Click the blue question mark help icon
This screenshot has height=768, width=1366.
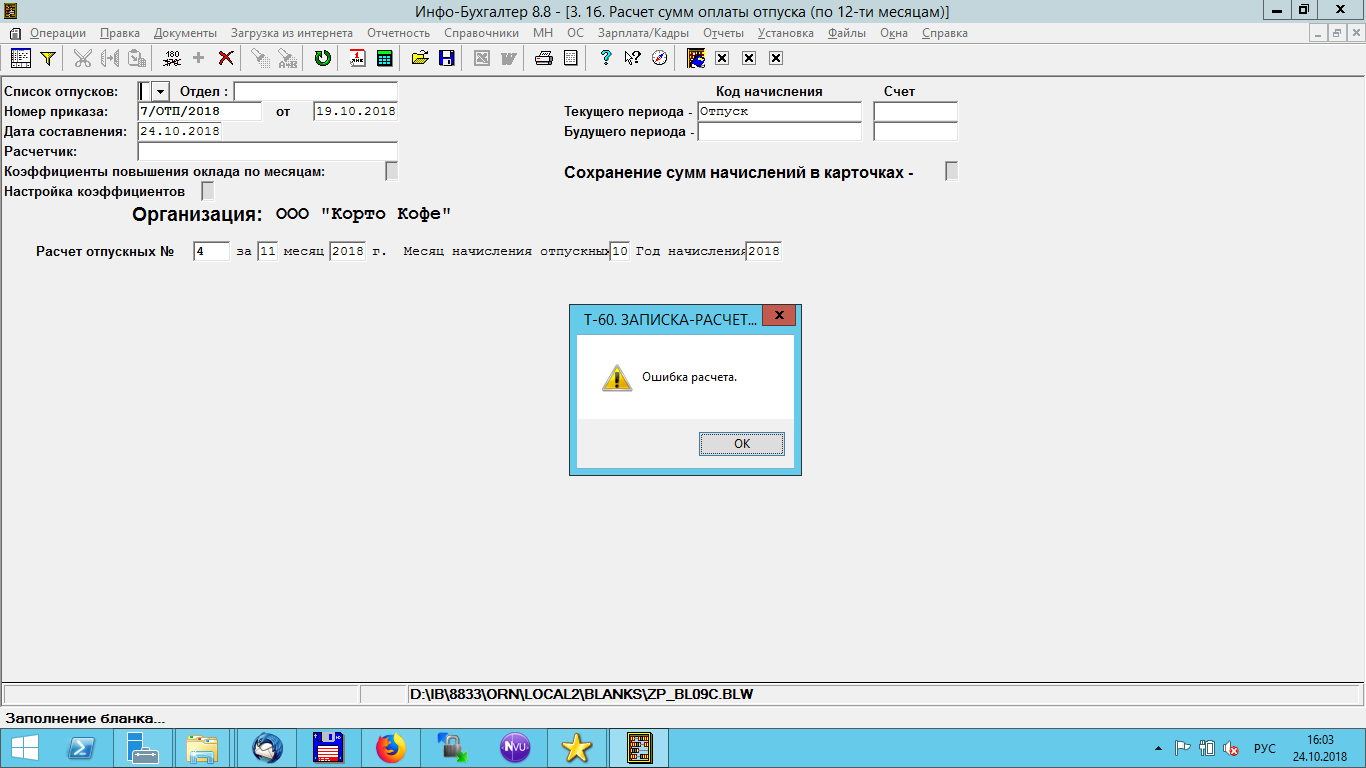click(x=605, y=58)
